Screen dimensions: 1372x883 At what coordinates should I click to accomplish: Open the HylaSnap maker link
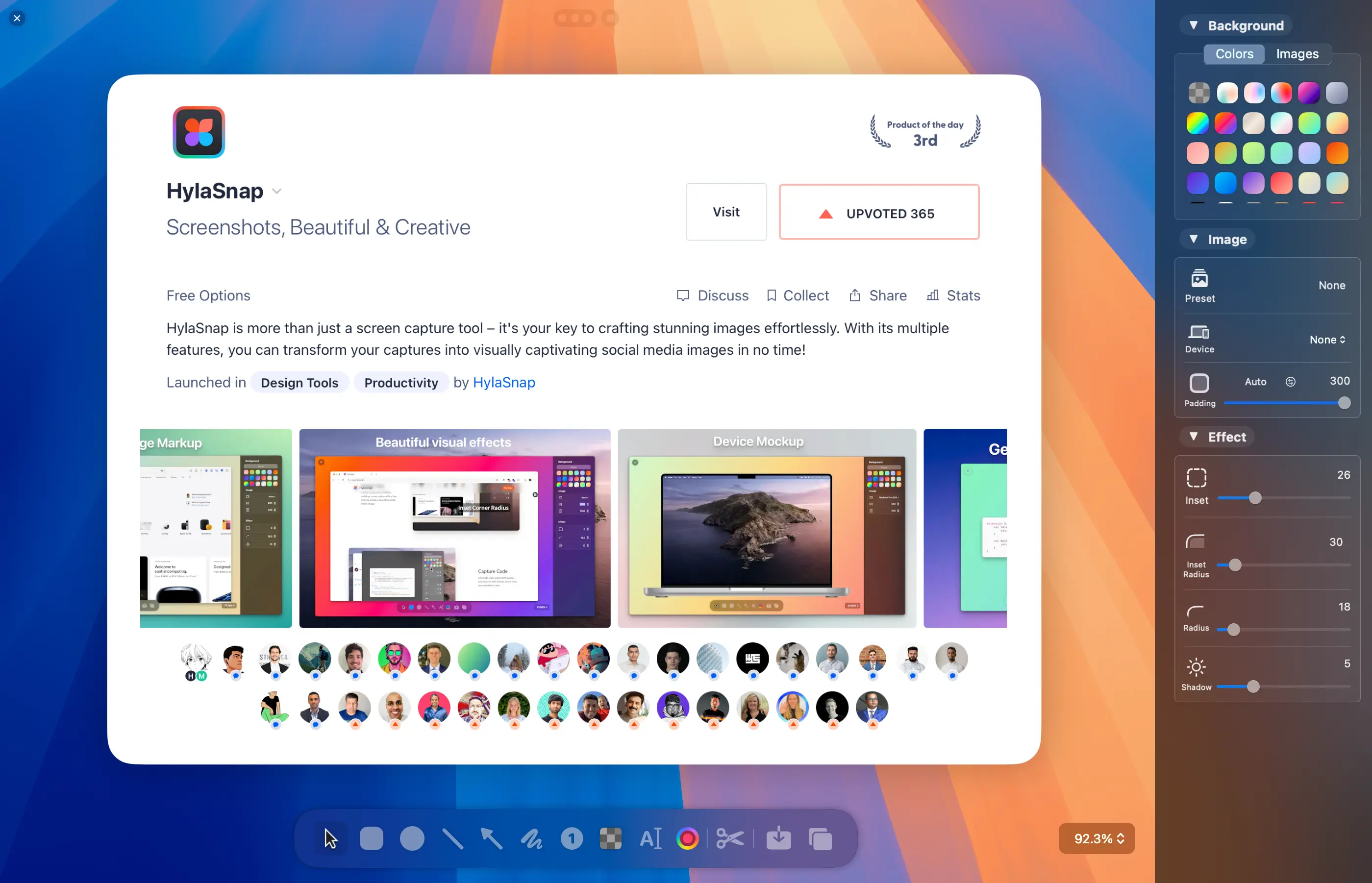tap(503, 382)
